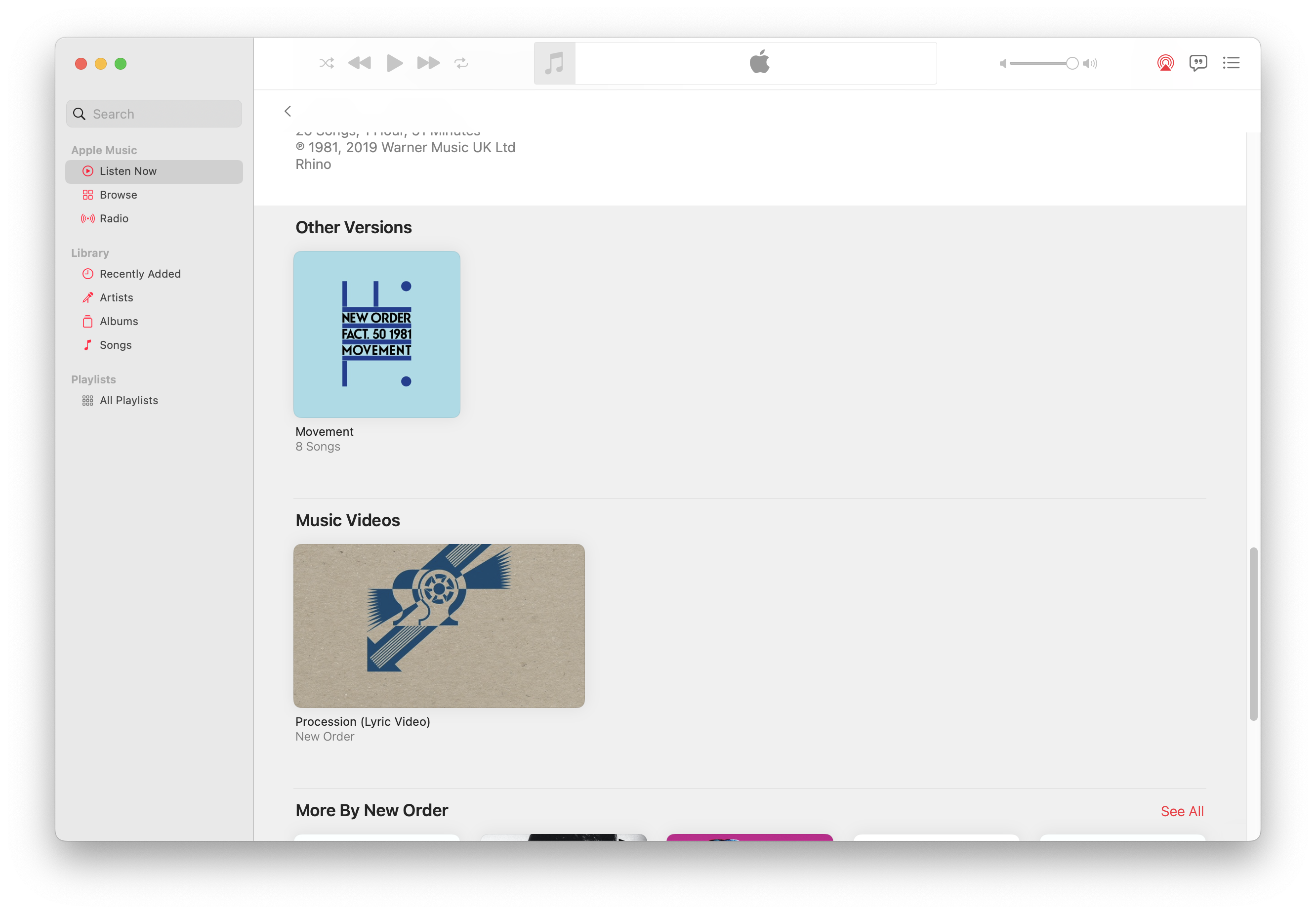
Task: Mute volume with the low speaker icon
Action: 1003,64
